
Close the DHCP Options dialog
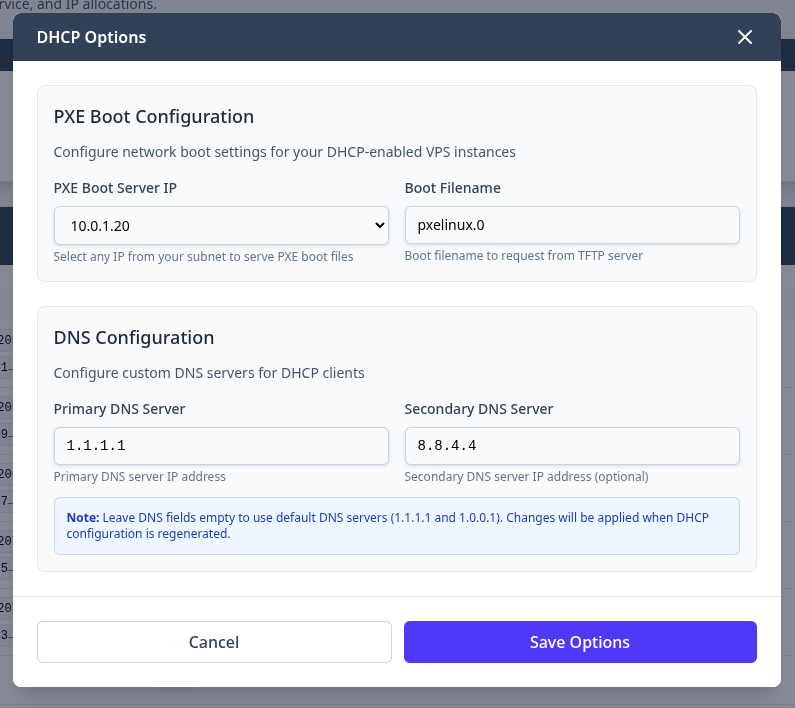tap(744, 37)
